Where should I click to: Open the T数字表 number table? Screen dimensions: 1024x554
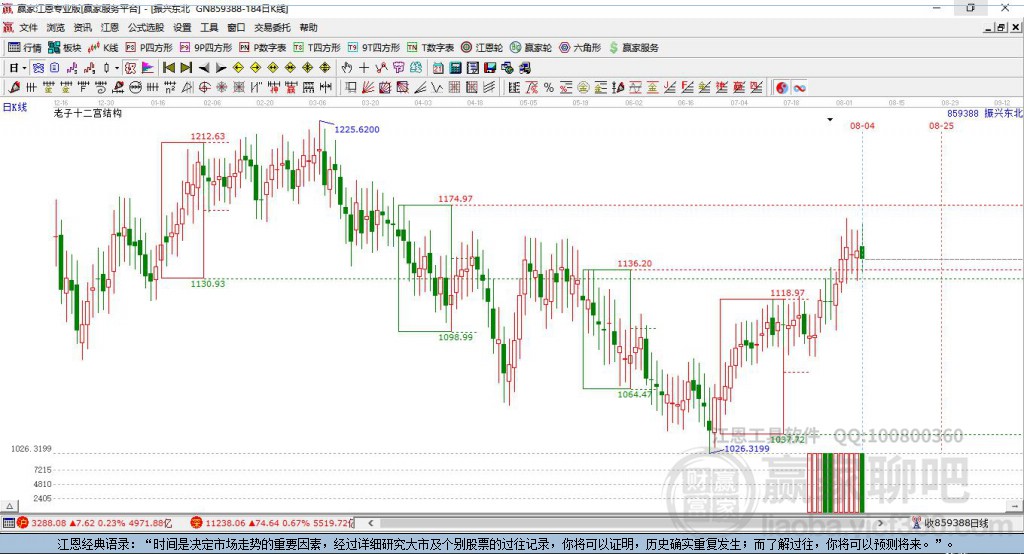coord(430,48)
